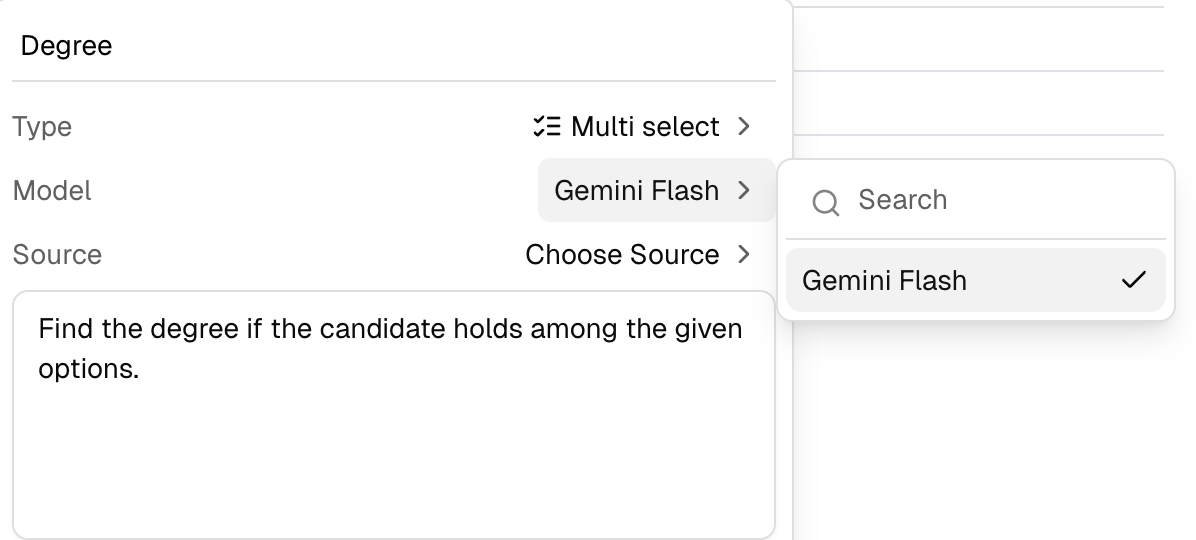
Task: Open the Choose Source dropdown
Action: [622, 254]
